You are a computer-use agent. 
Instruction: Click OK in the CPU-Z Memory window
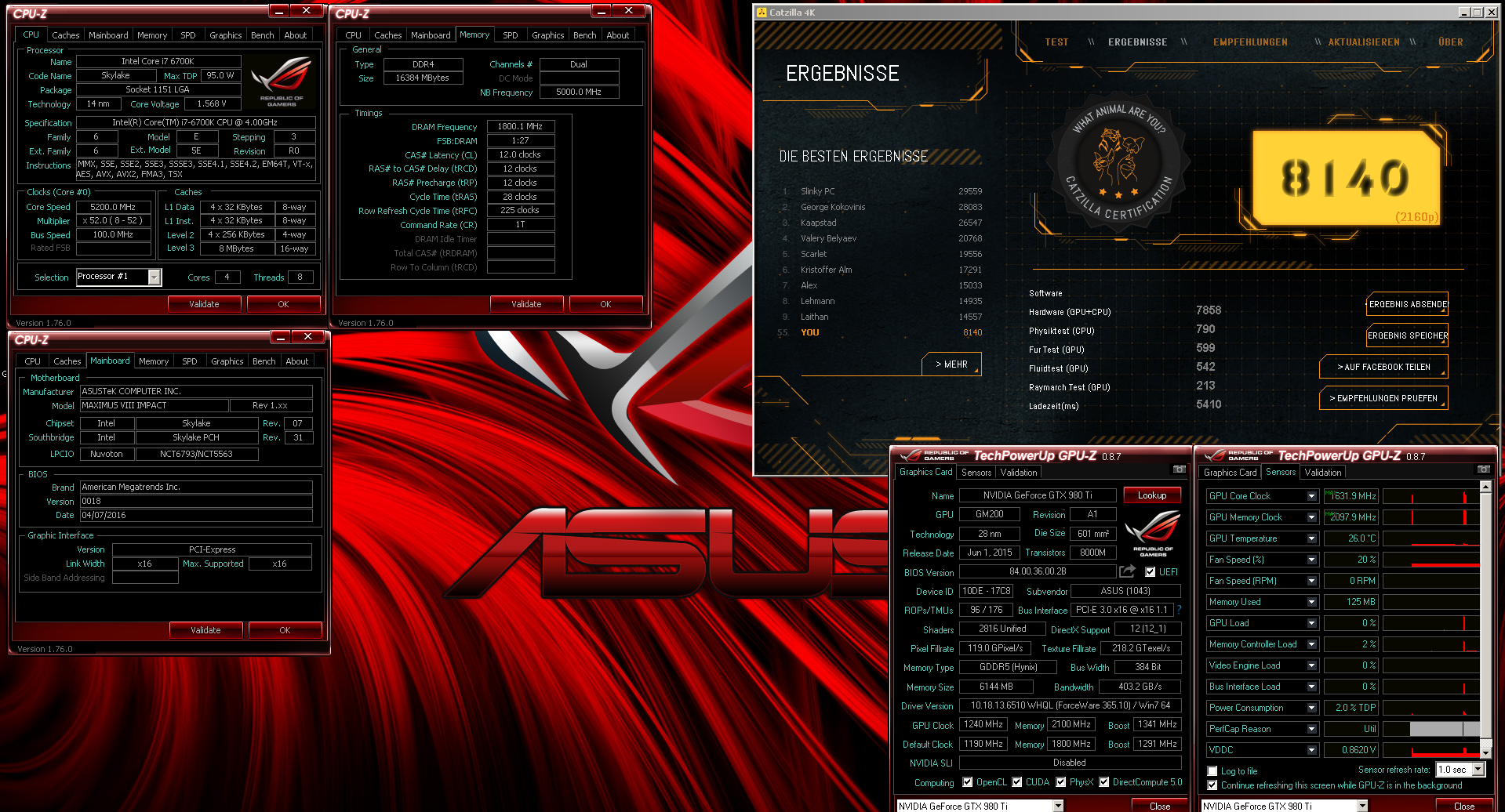coord(605,304)
